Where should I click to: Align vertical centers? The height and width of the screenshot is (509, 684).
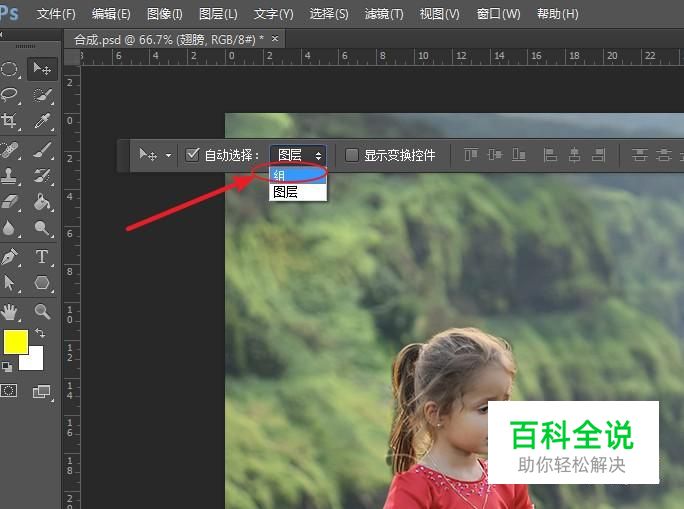(x=495, y=154)
